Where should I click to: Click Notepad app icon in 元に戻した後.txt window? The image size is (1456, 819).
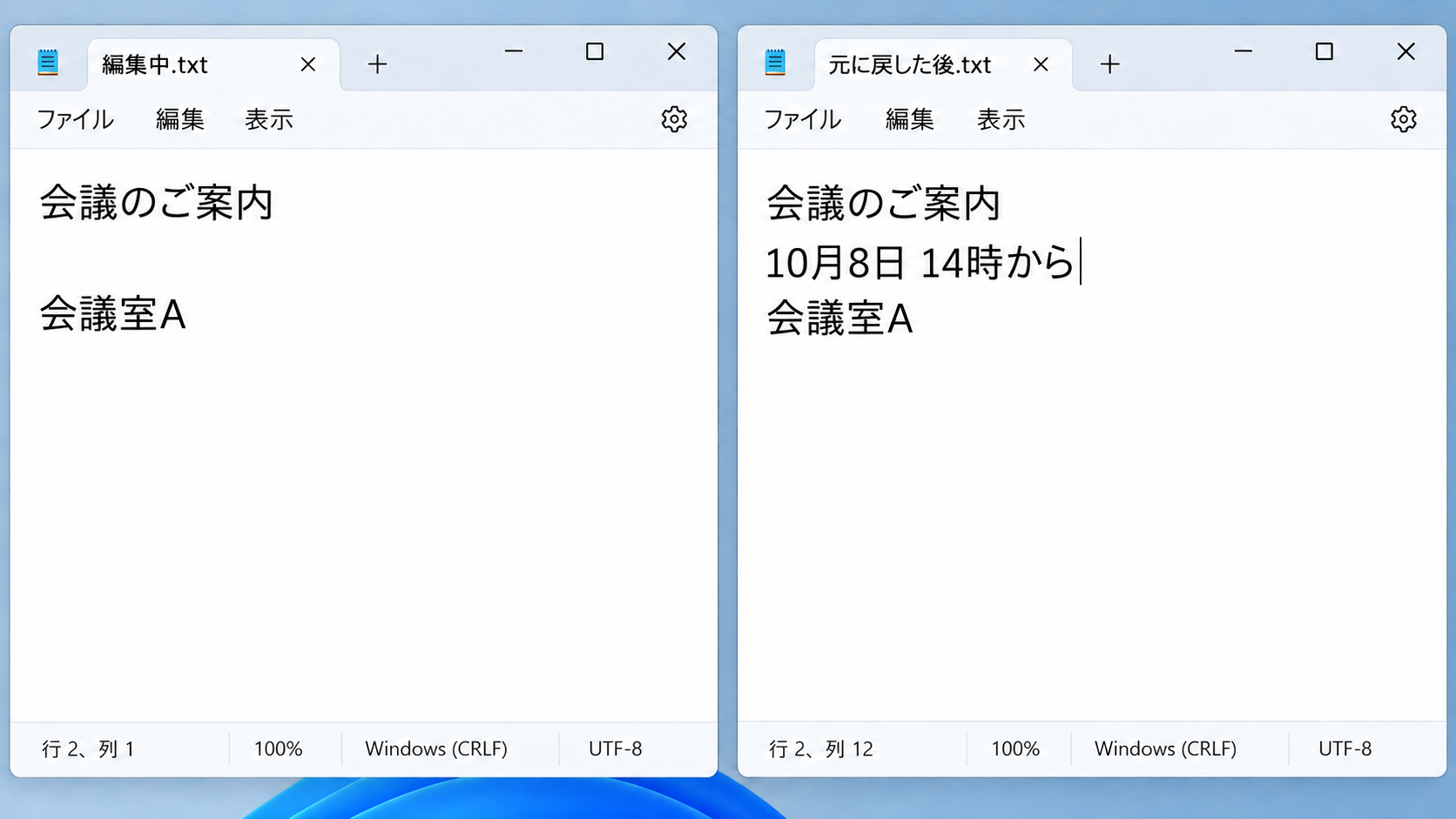pyautogui.click(x=775, y=63)
